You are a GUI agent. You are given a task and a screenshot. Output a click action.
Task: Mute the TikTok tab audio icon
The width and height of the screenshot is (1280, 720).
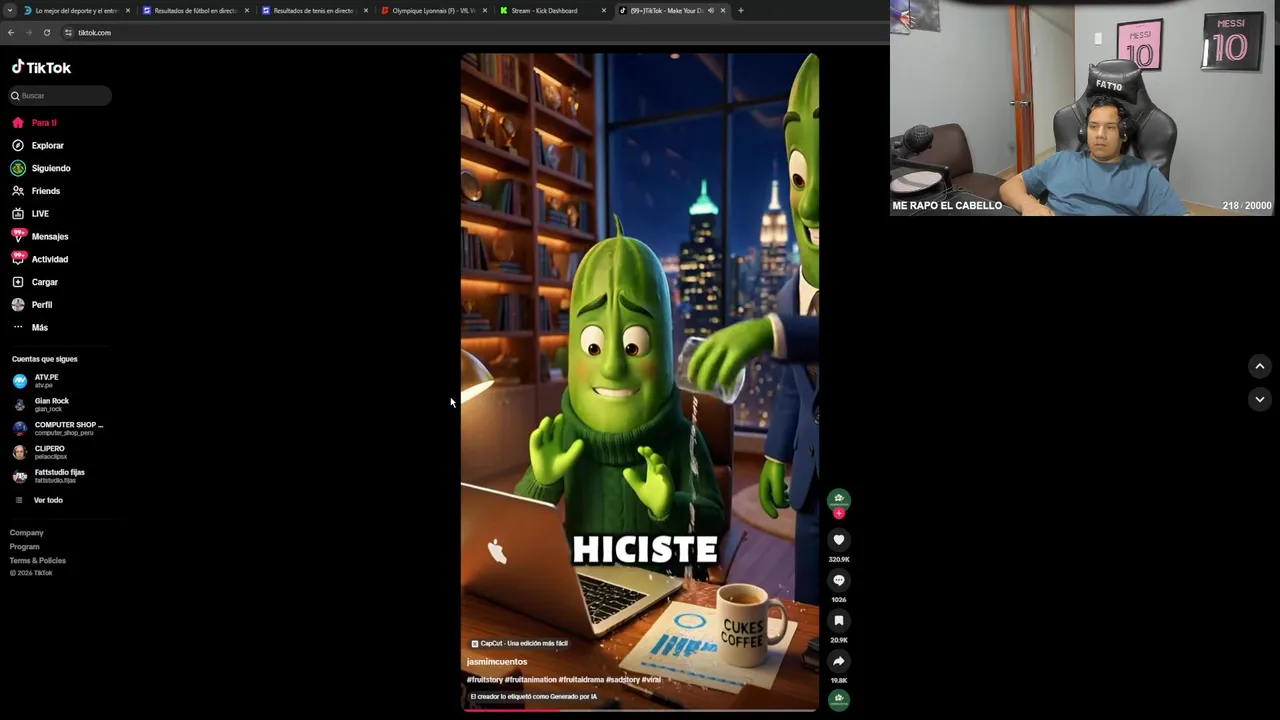click(711, 11)
